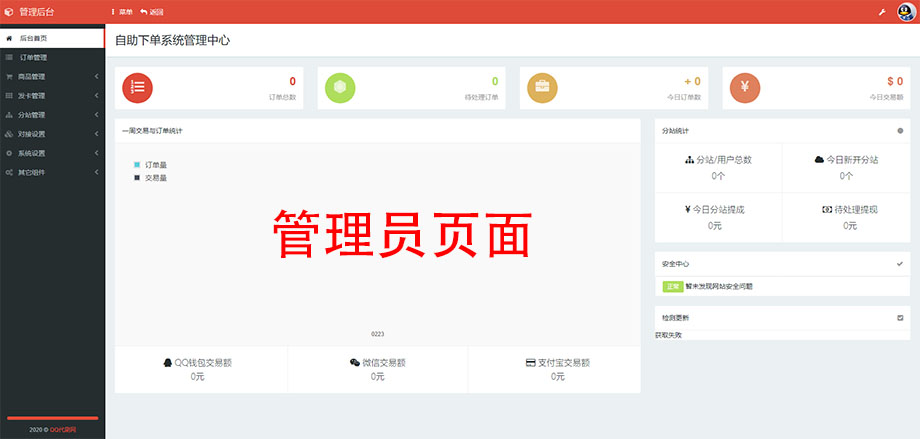Expand the 其它组件 chevron arrow
Screen dimensions: 920x439
pyautogui.click(x=97, y=173)
